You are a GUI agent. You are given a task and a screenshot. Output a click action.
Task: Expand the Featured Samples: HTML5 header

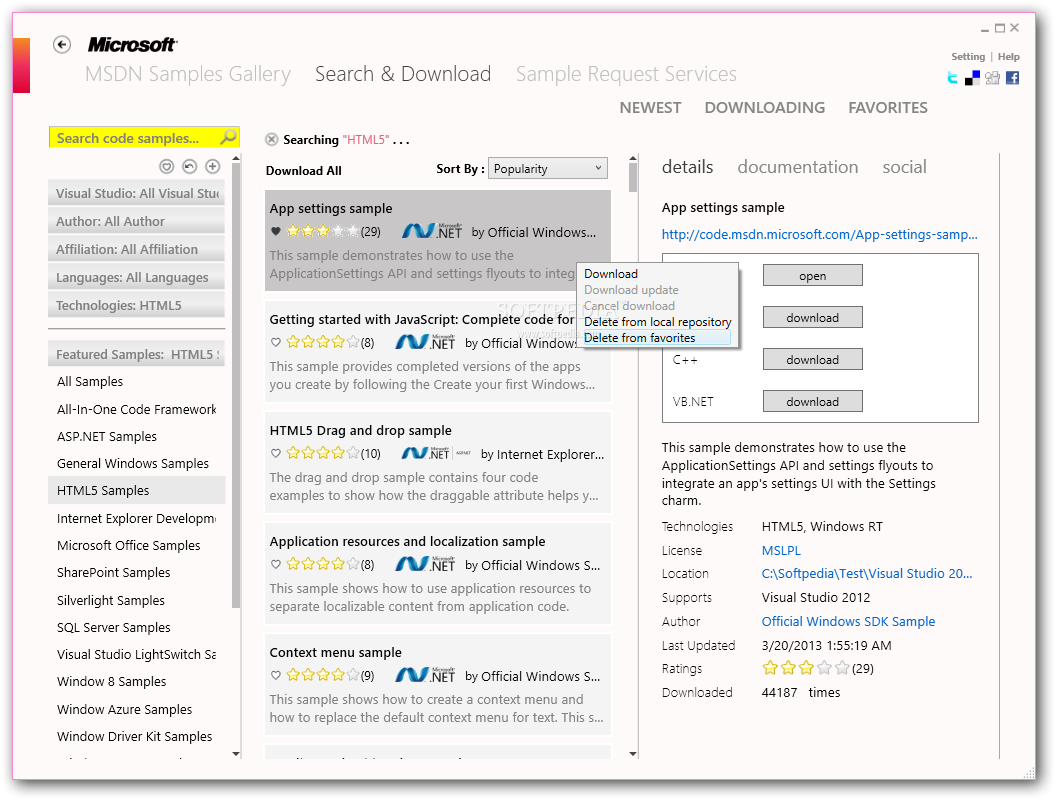137,354
